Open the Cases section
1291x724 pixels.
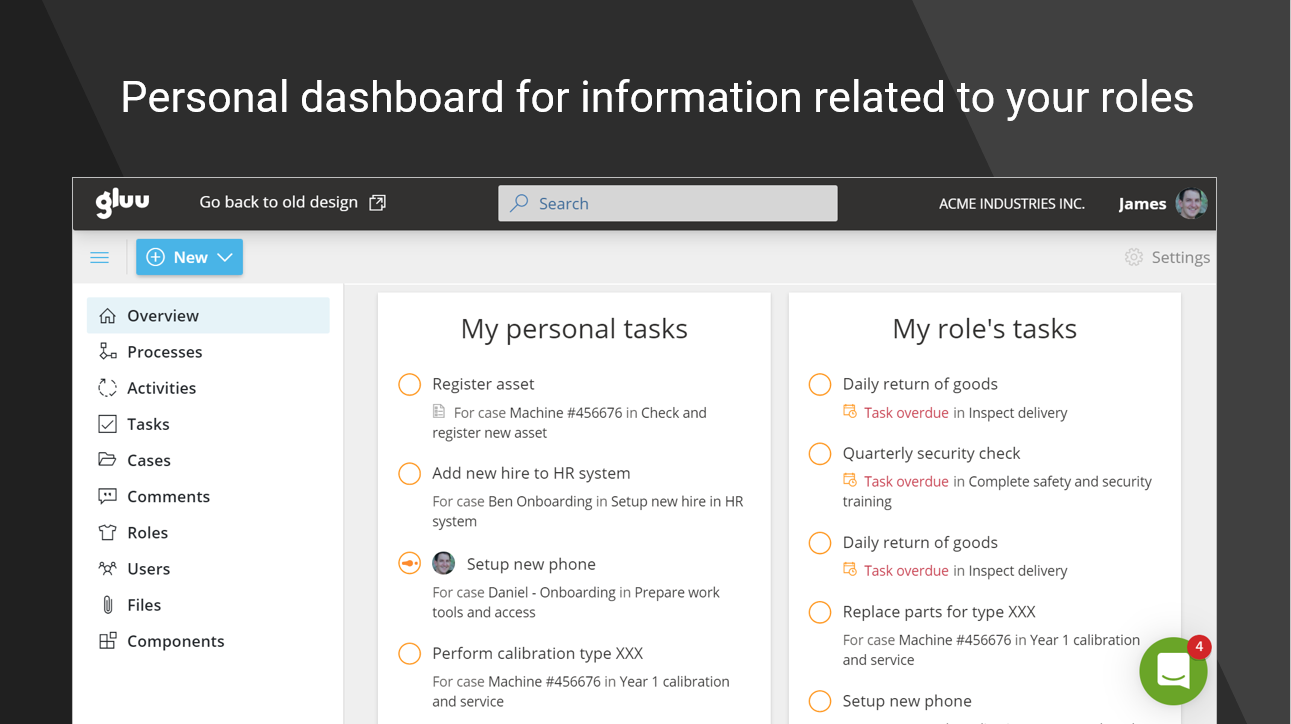click(148, 461)
